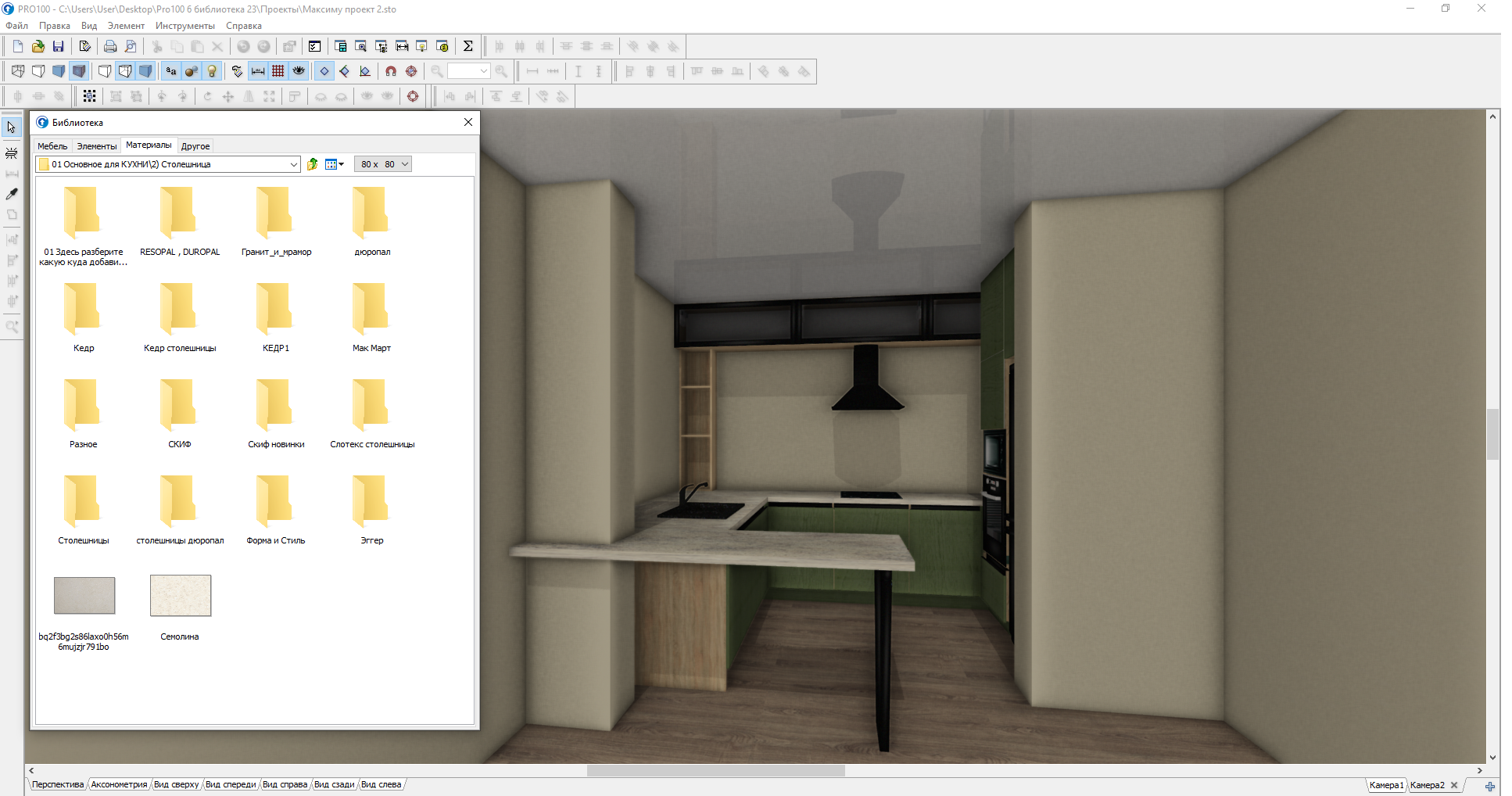Image resolution: width=1512 pixels, height=796 pixels.
Task: Switch to the Мебель library tab
Action: pyautogui.click(x=52, y=146)
